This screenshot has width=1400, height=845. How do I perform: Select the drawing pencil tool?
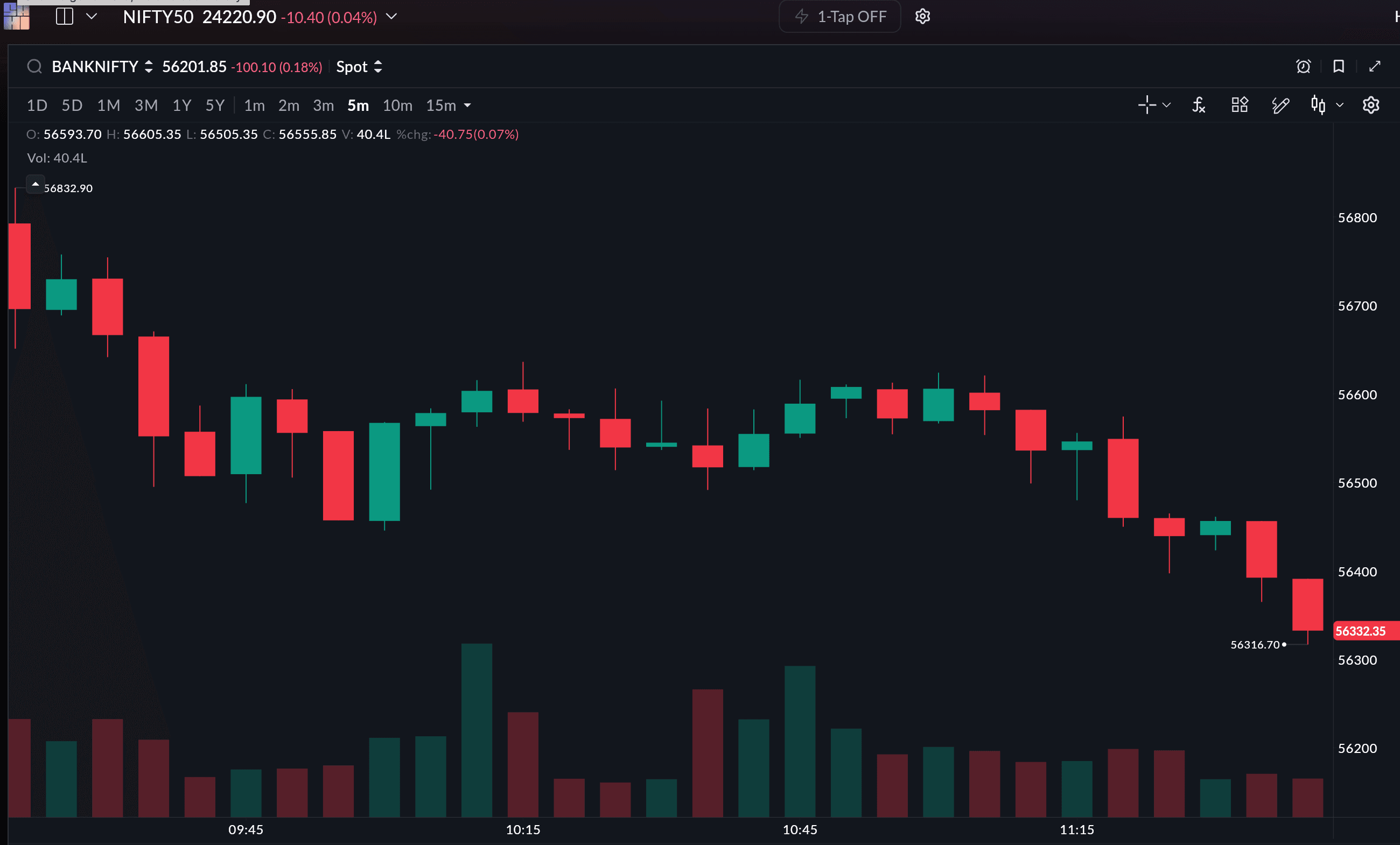tap(1280, 105)
